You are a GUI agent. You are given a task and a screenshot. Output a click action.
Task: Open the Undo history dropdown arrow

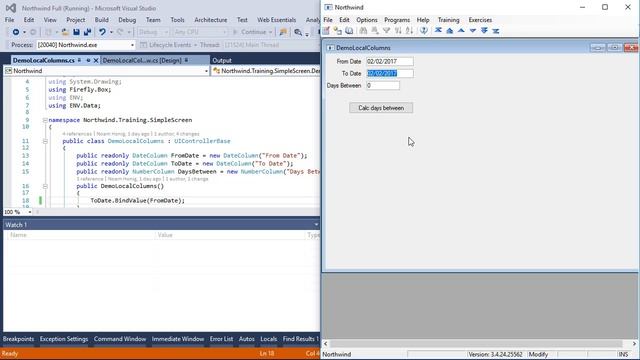(111, 32)
